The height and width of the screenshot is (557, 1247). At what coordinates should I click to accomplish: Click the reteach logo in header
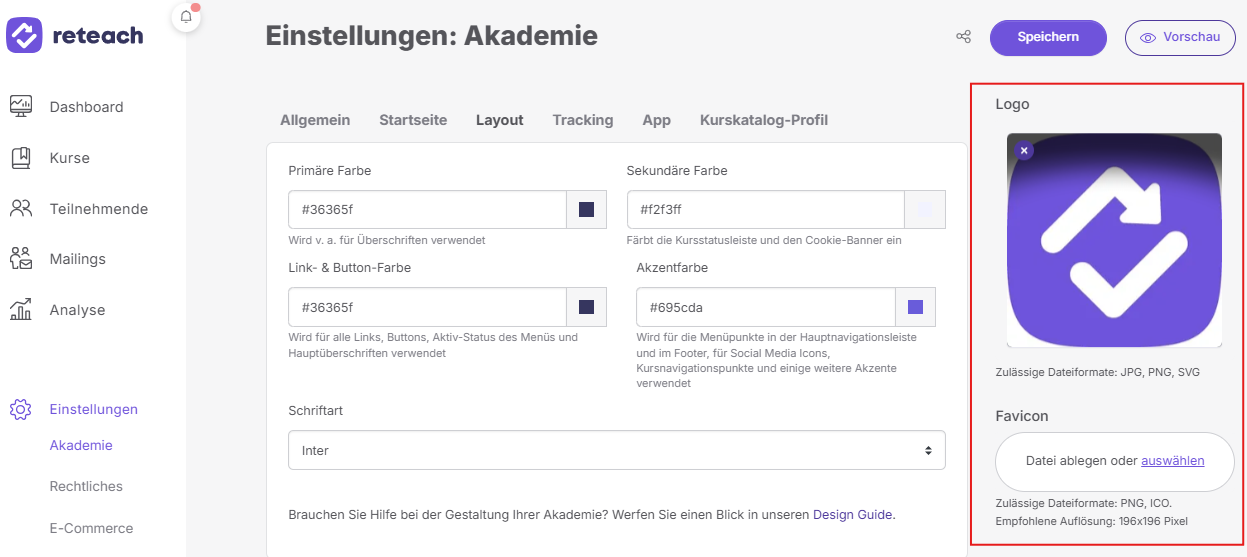click(76, 36)
